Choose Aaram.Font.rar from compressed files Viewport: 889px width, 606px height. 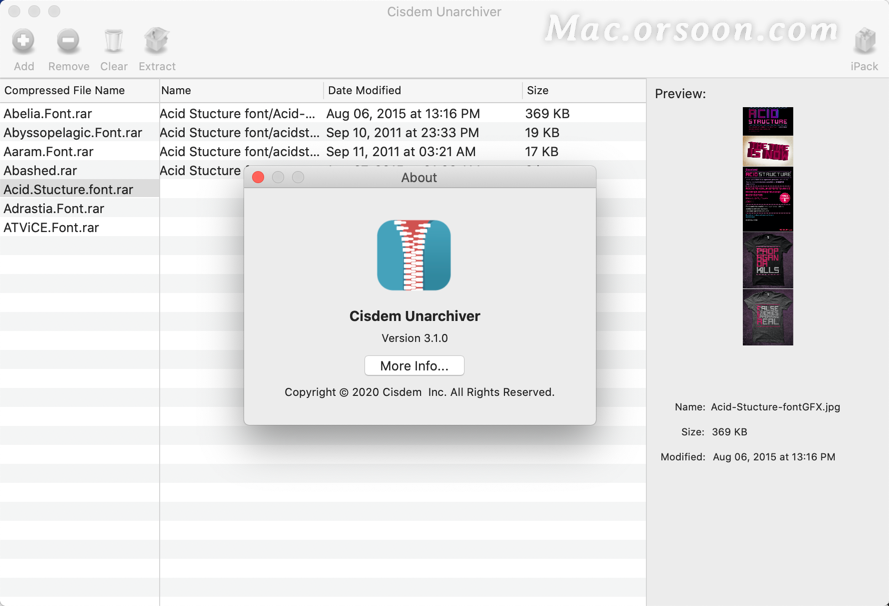pyautogui.click(x=48, y=151)
